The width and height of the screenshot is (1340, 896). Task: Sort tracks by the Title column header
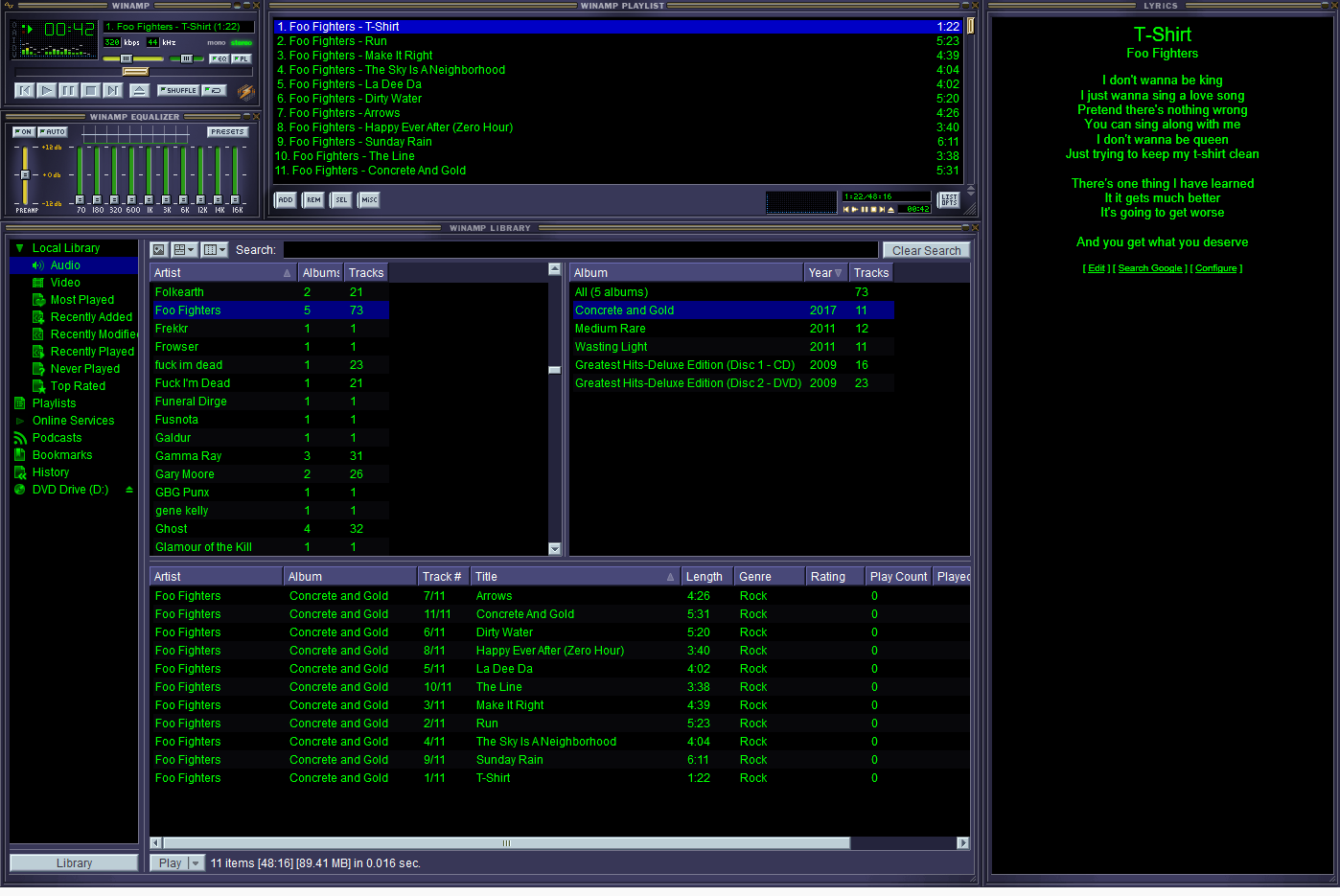coord(575,577)
